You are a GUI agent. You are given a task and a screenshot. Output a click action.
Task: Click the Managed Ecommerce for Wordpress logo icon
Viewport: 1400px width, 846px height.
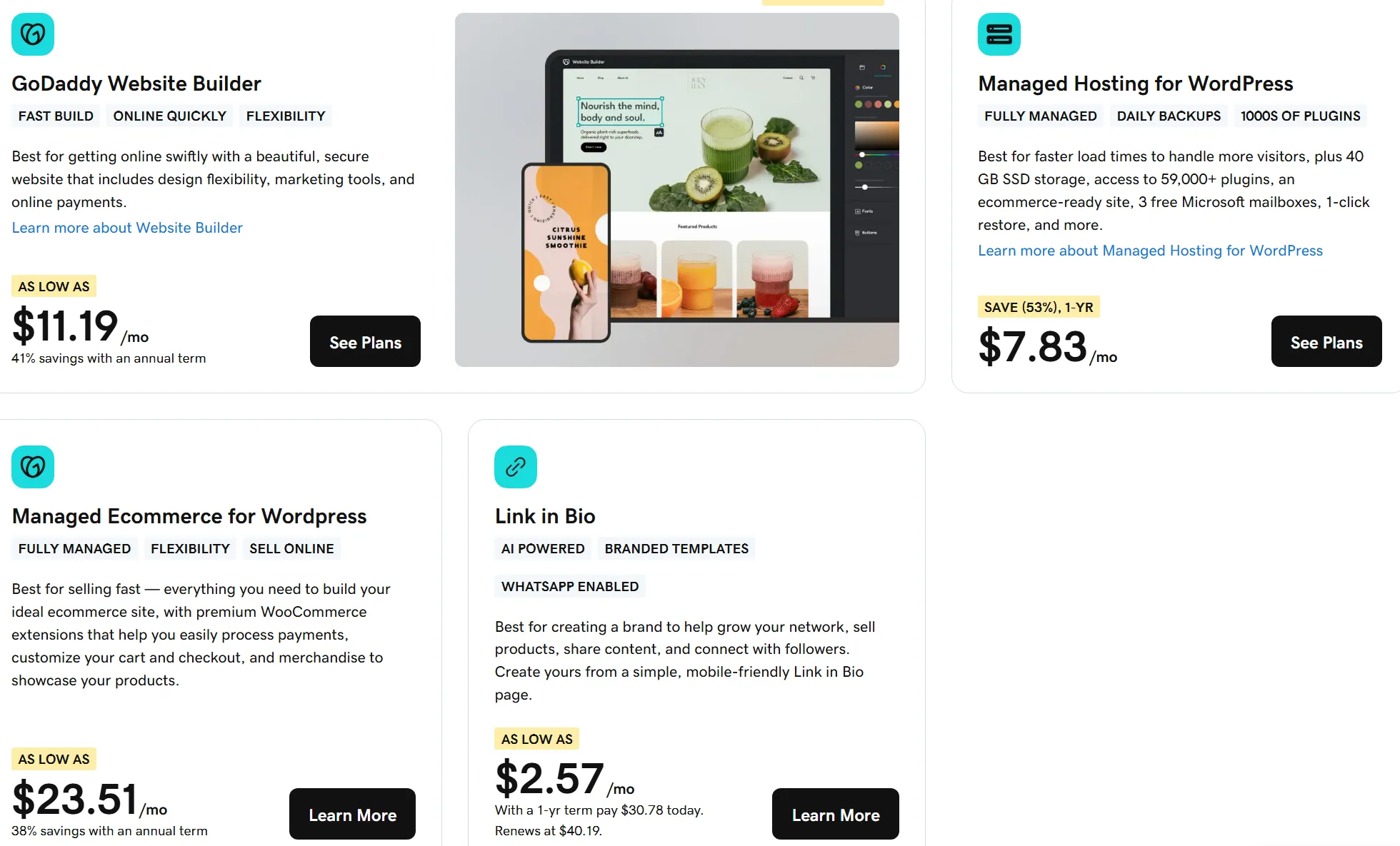pyautogui.click(x=33, y=467)
